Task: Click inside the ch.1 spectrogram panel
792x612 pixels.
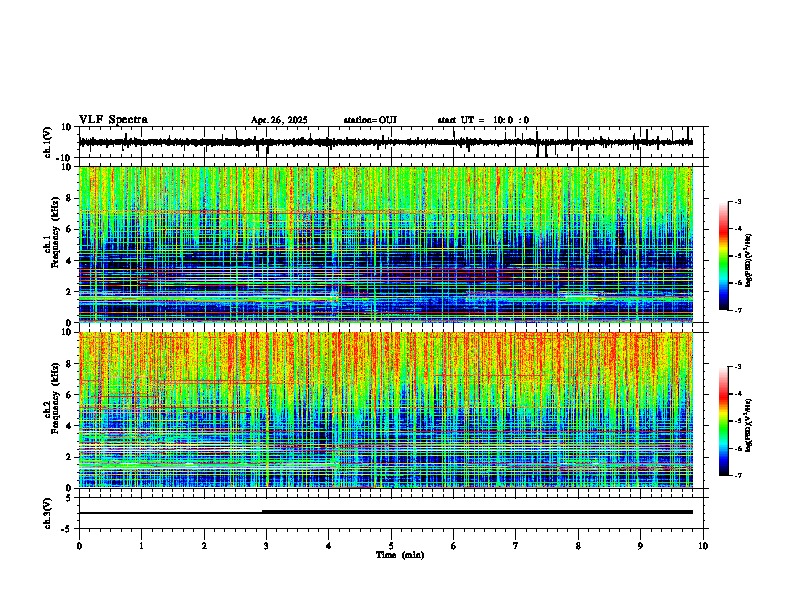Action: click(x=385, y=244)
